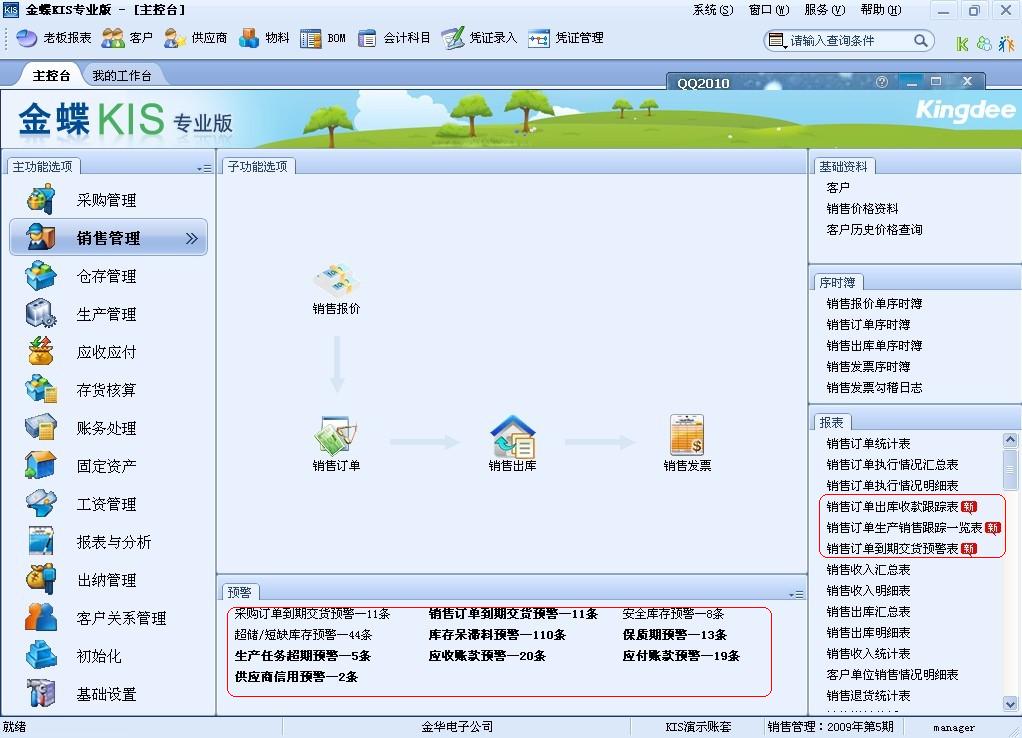The width and height of the screenshot is (1022, 738).
Task: Open 服务(V) menu
Action: 825,10
